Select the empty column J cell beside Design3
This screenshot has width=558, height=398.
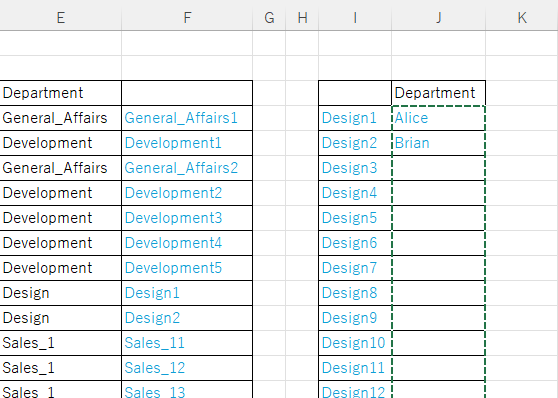point(438,168)
